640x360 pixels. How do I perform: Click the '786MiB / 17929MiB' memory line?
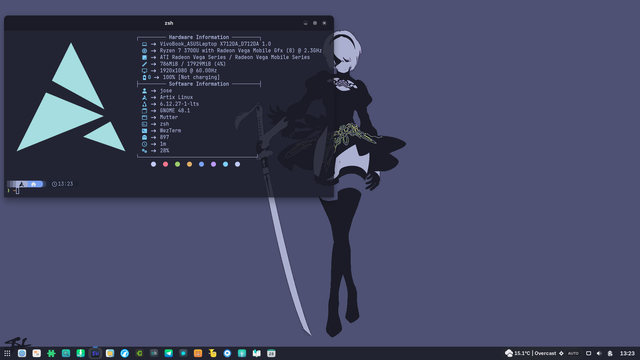(193, 64)
